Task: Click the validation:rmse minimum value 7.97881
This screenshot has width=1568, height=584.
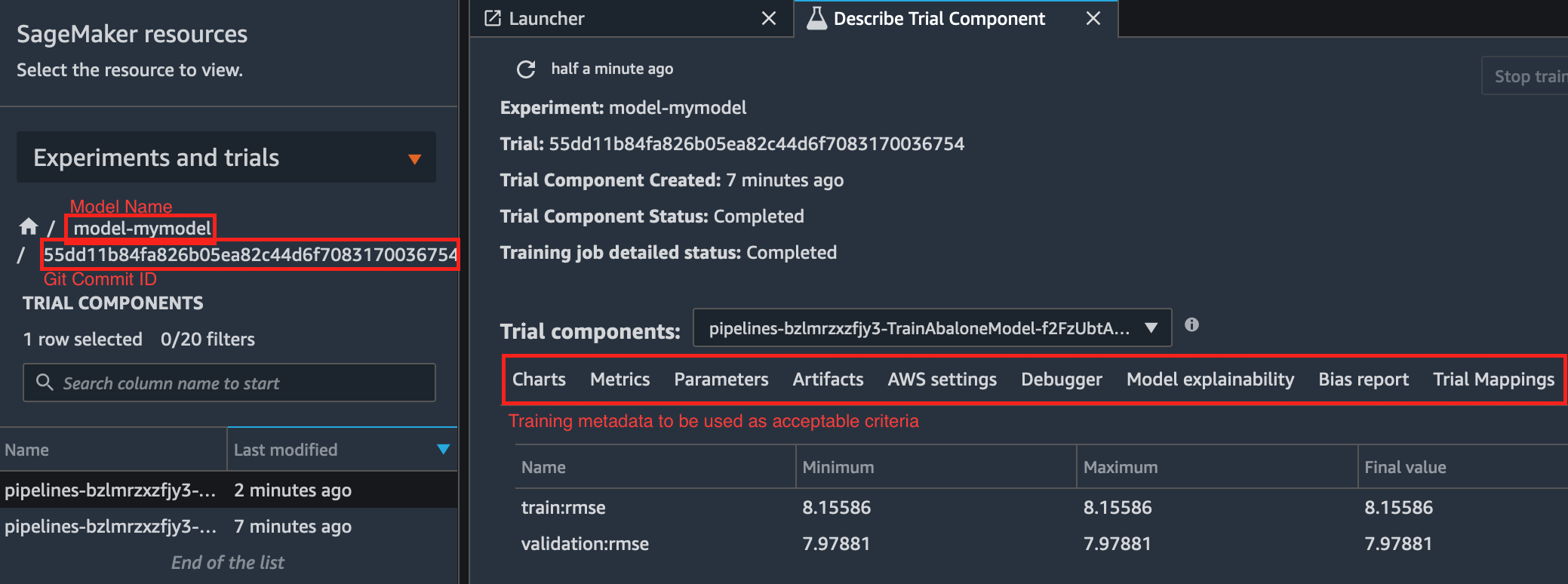Action: [836, 543]
